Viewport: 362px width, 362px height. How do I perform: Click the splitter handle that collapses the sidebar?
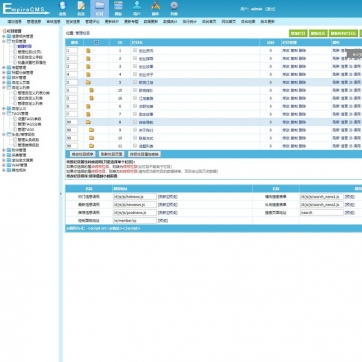click(61, 194)
